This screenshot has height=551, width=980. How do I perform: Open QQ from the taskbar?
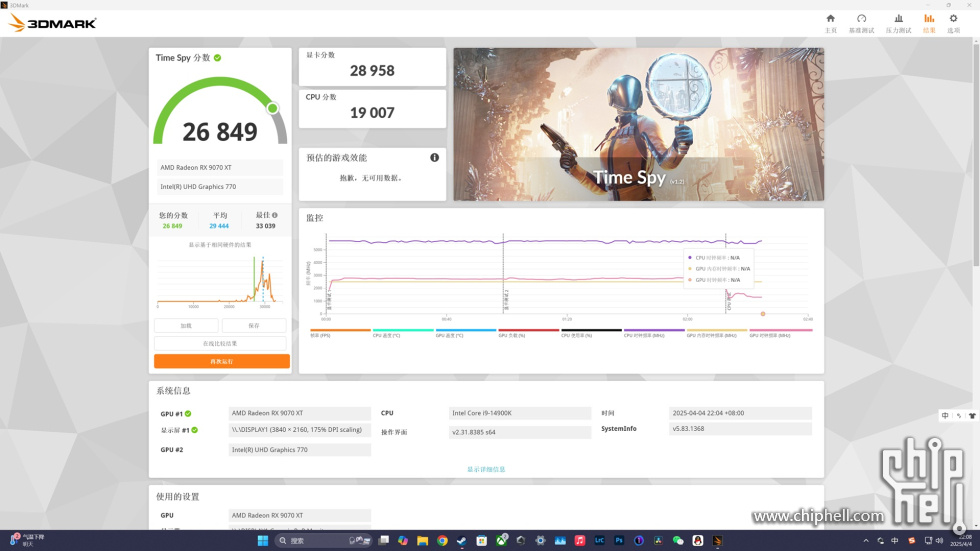pyautogui.click(x=698, y=540)
